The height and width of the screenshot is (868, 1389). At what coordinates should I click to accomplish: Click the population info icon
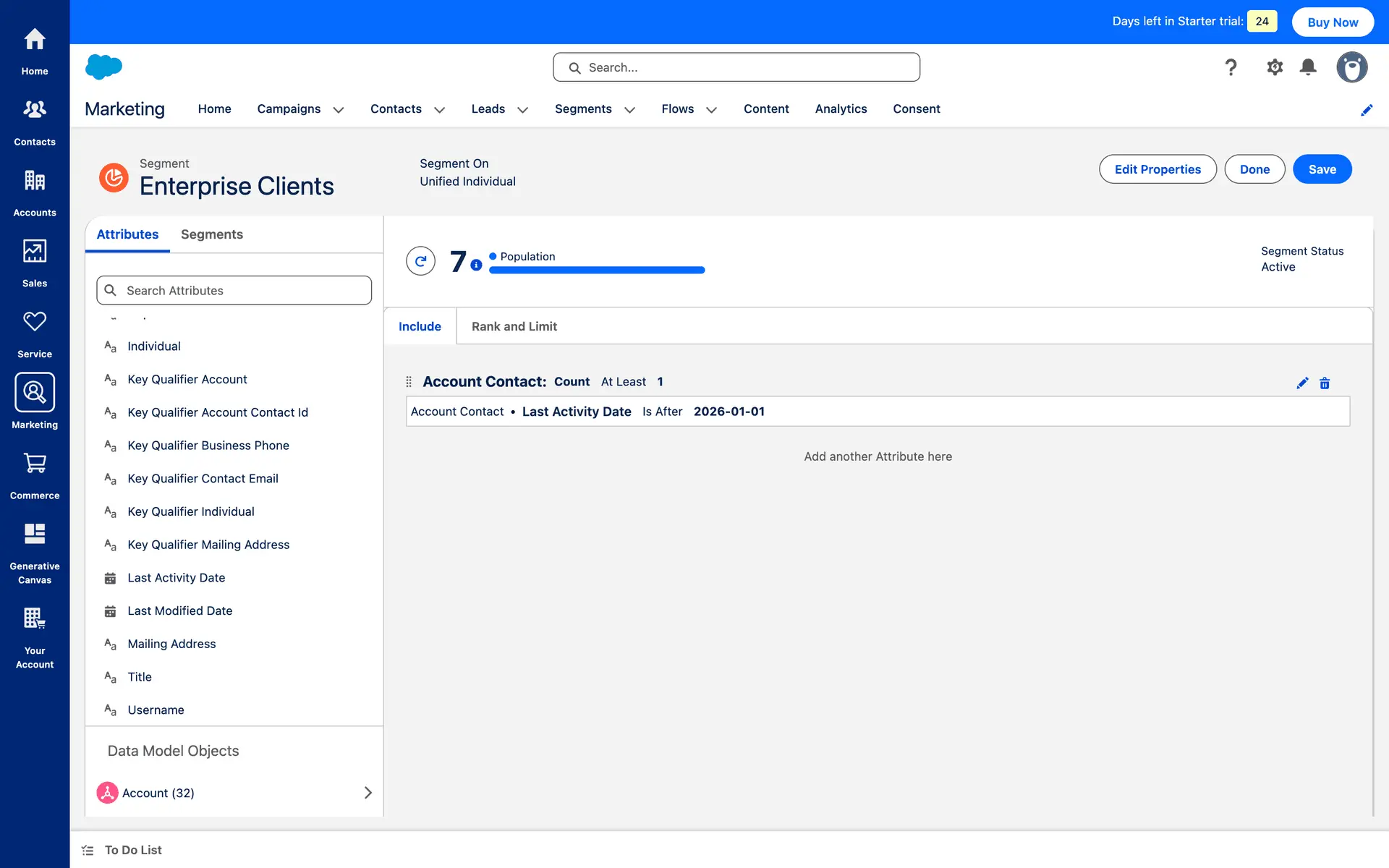tap(476, 265)
